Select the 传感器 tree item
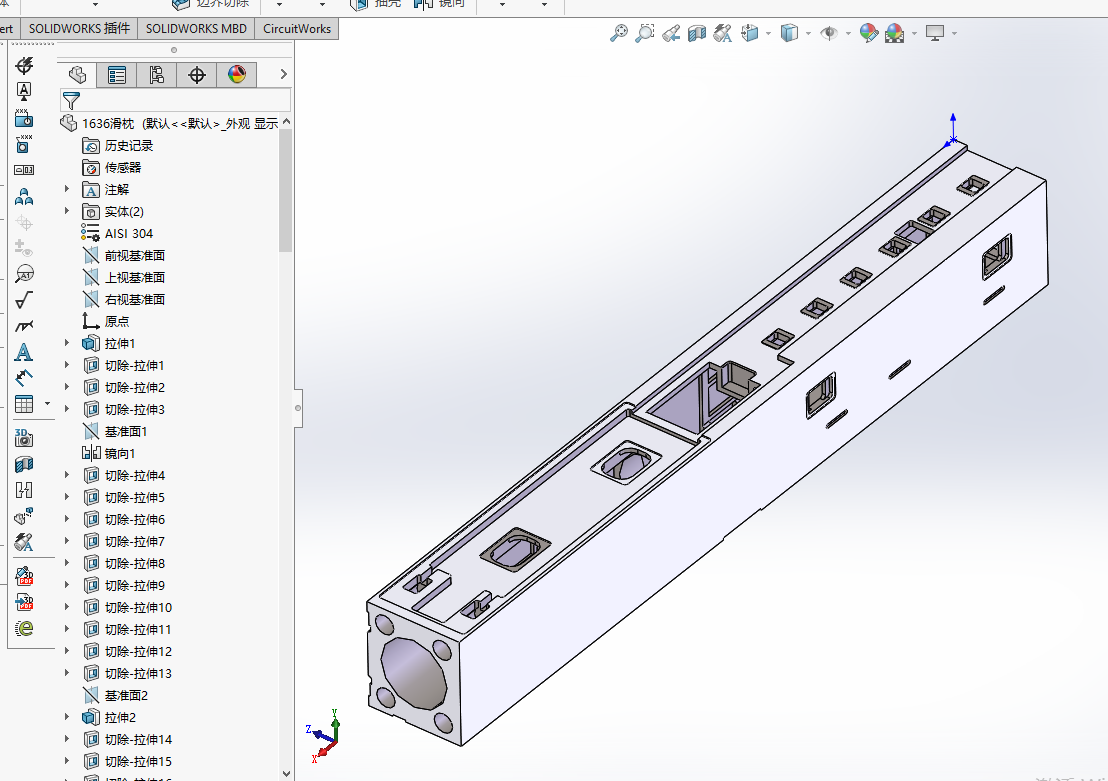 (x=112, y=168)
